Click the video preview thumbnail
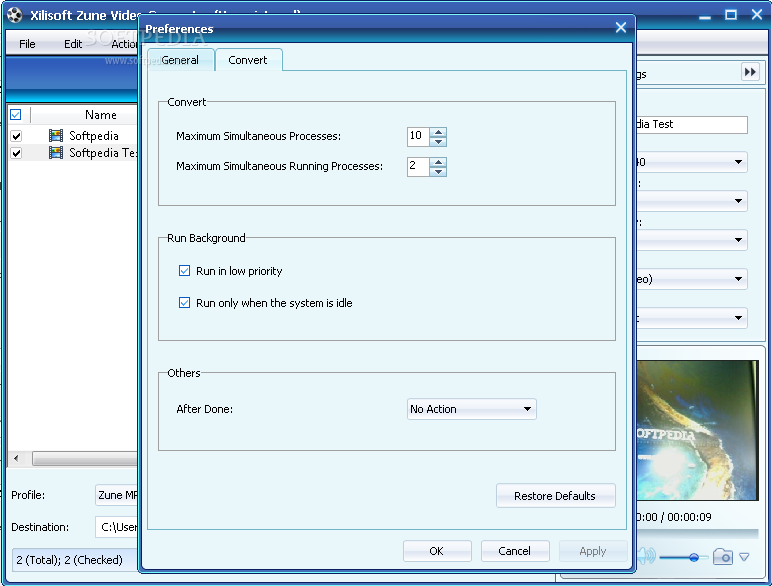This screenshot has width=772, height=586. [x=697, y=430]
